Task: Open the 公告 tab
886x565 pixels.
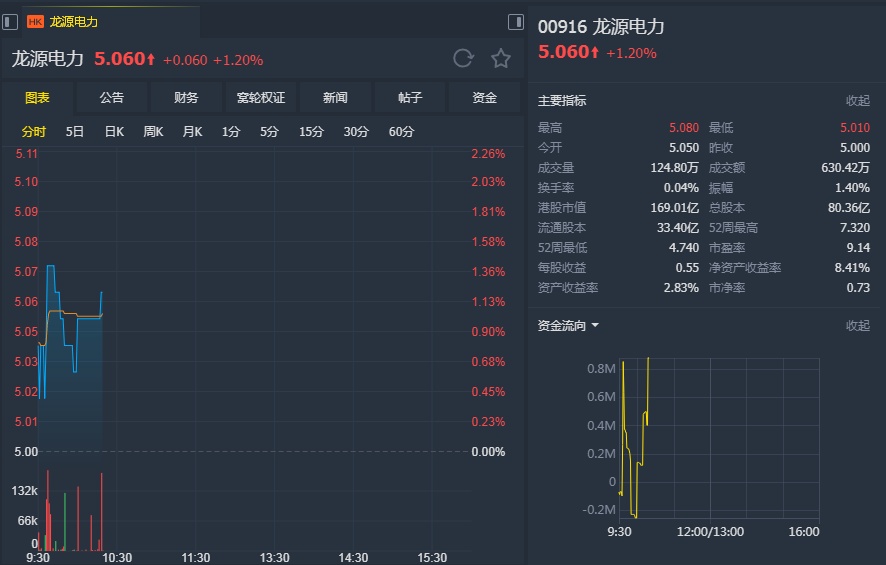Action: click(x=111, y=98)
